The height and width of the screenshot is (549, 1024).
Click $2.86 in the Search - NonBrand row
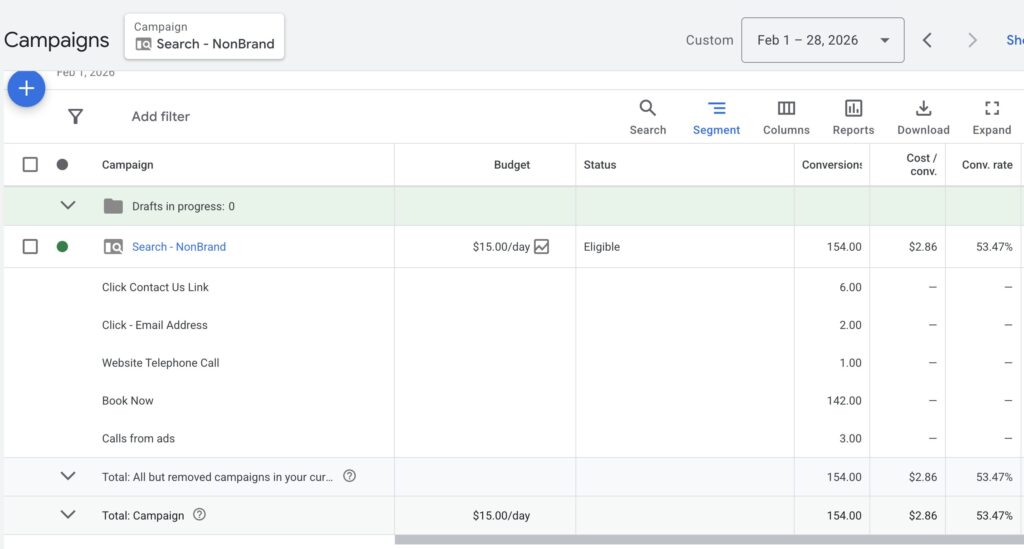pos(923,247)
